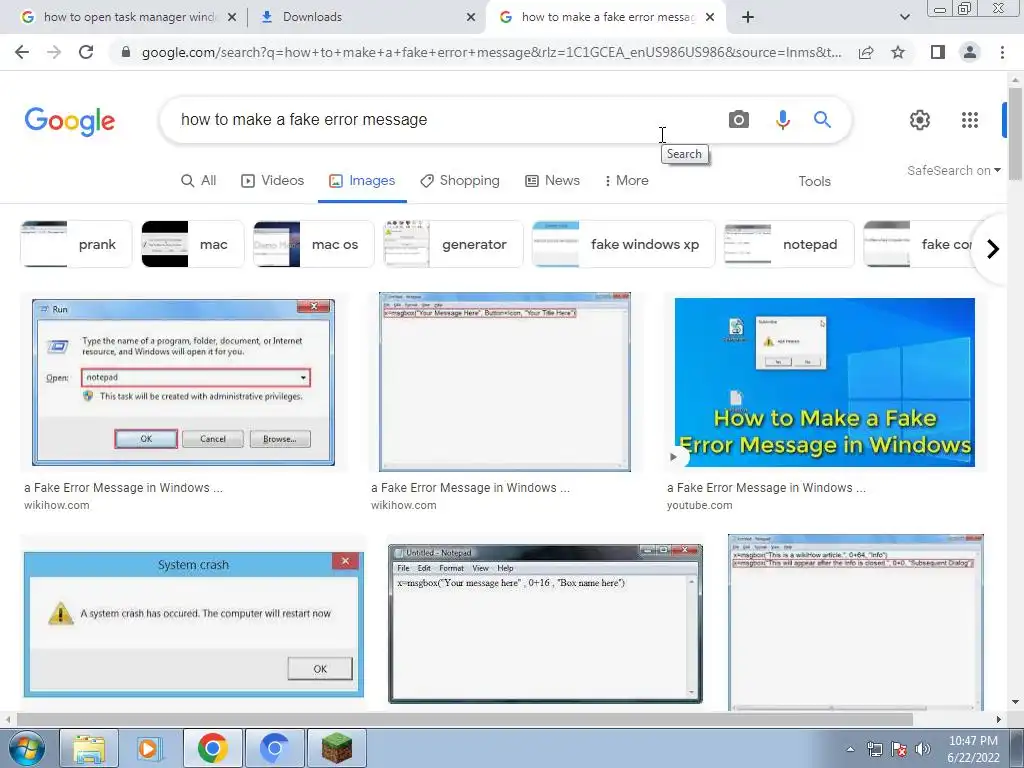Switch to the News results tab
Screen dimensions: 1024x768
point(552,181)
